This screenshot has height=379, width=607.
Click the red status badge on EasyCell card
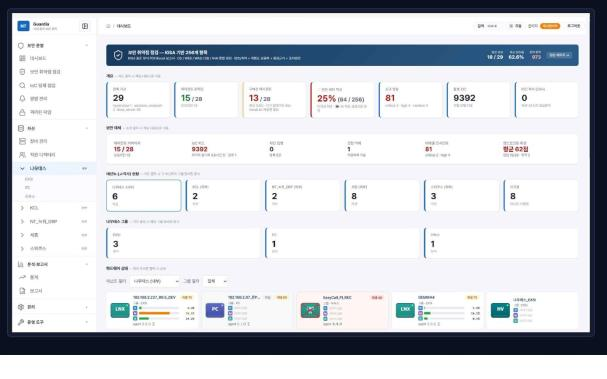[377, 298]
